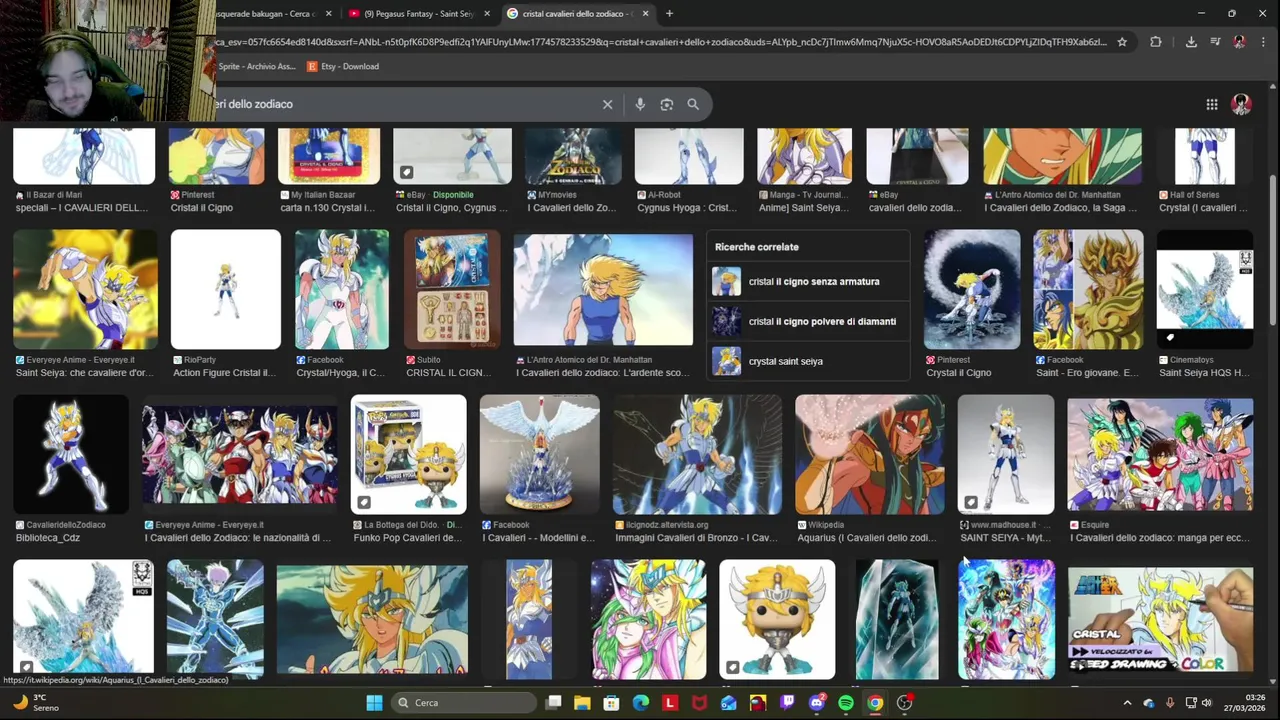Viewport: 1280px width, 720px height.
Task: Switch to the masquerade bakugan search tab
Action: pyautogui.click(x=270, y=13)
